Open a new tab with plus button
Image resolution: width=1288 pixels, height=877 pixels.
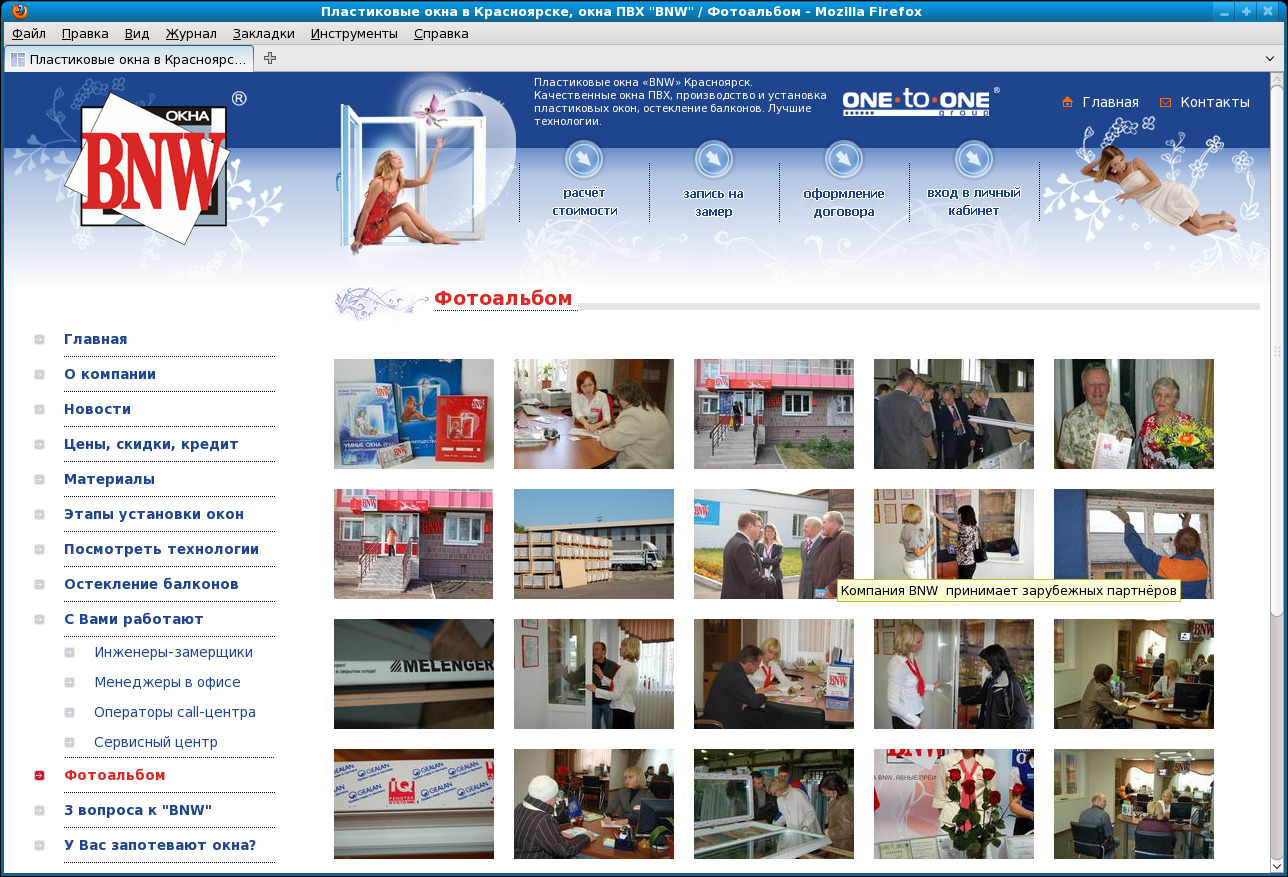pyautogui.click(x=270, y=58)
